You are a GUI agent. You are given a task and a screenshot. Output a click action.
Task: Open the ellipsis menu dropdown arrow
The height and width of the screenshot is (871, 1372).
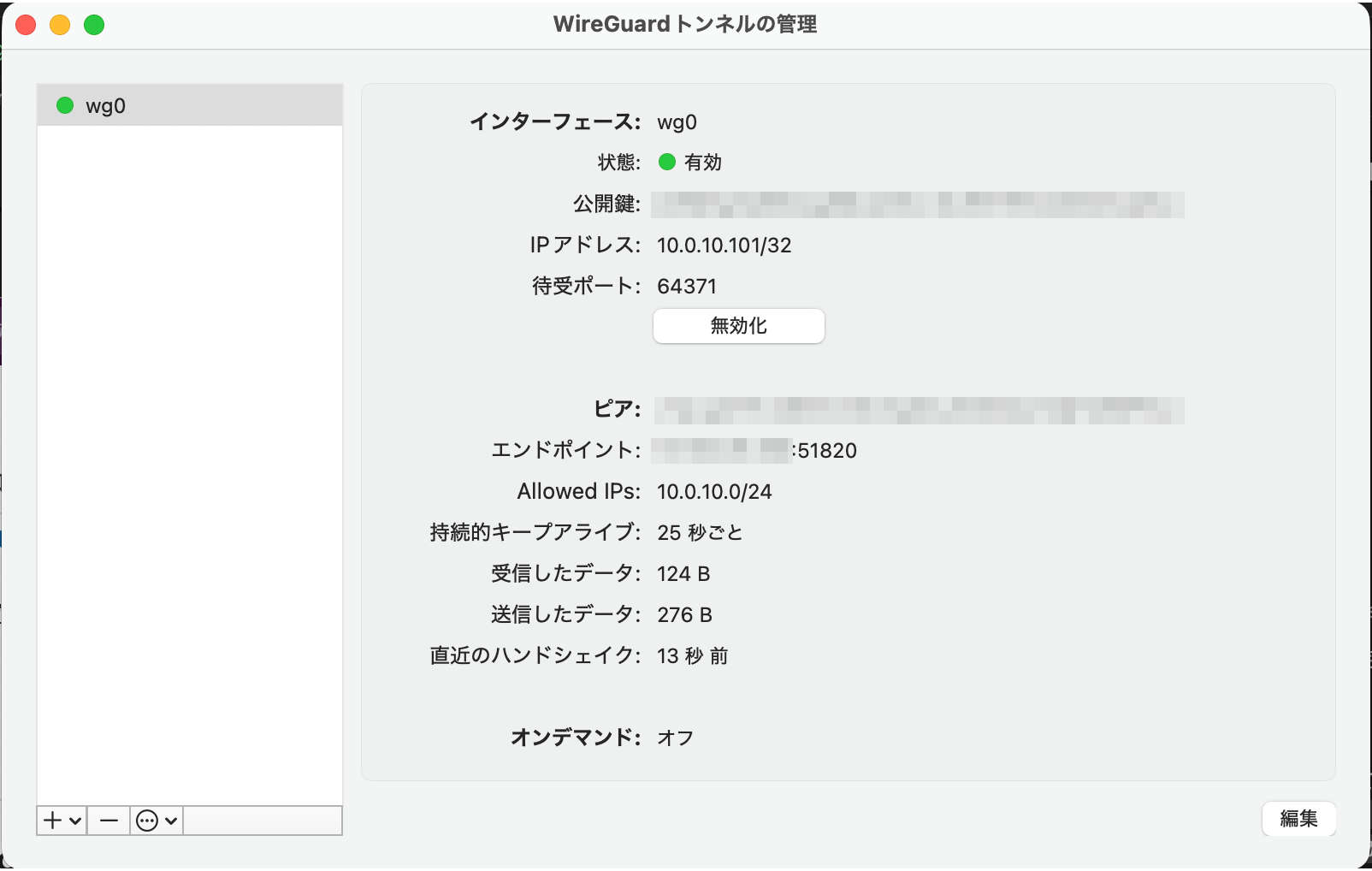tap(171, 820)
